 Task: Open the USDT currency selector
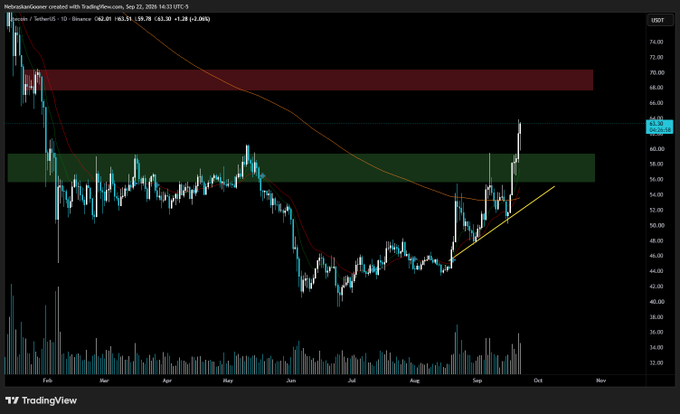point(658,20)
